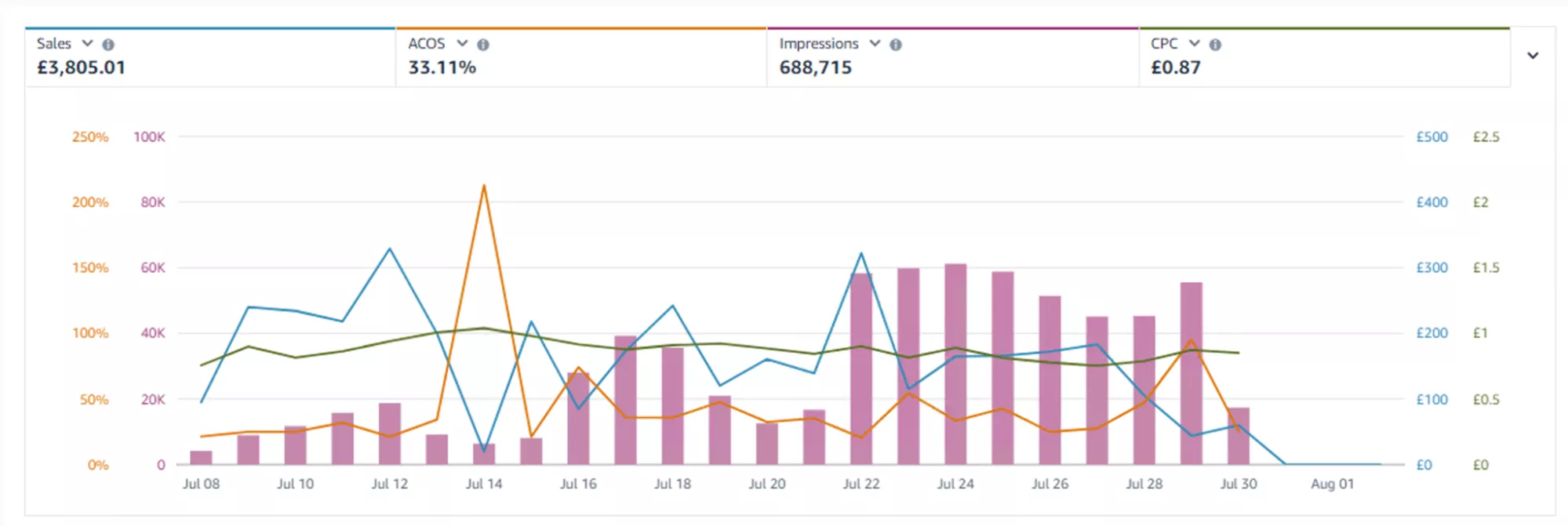Viewport: 1568px width, 526px height.
Task: Open the Sales metric dropdown chevron
Action: (x=87, y=44)
